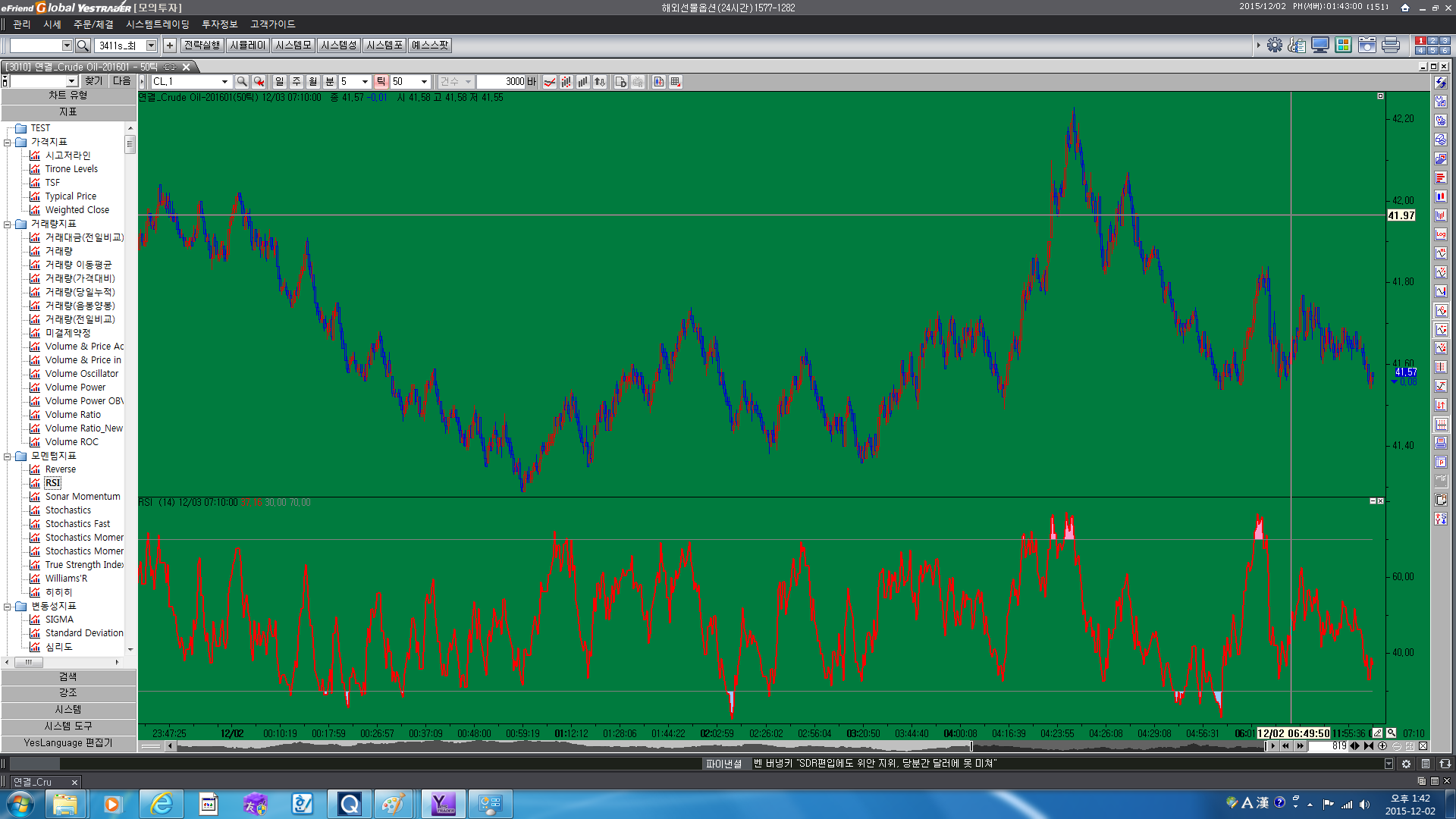The height and width of the screenshot is (819, 1456).
Task: Click the refresh arrows icon at right sidebar top
Action: pos(1441,83)
